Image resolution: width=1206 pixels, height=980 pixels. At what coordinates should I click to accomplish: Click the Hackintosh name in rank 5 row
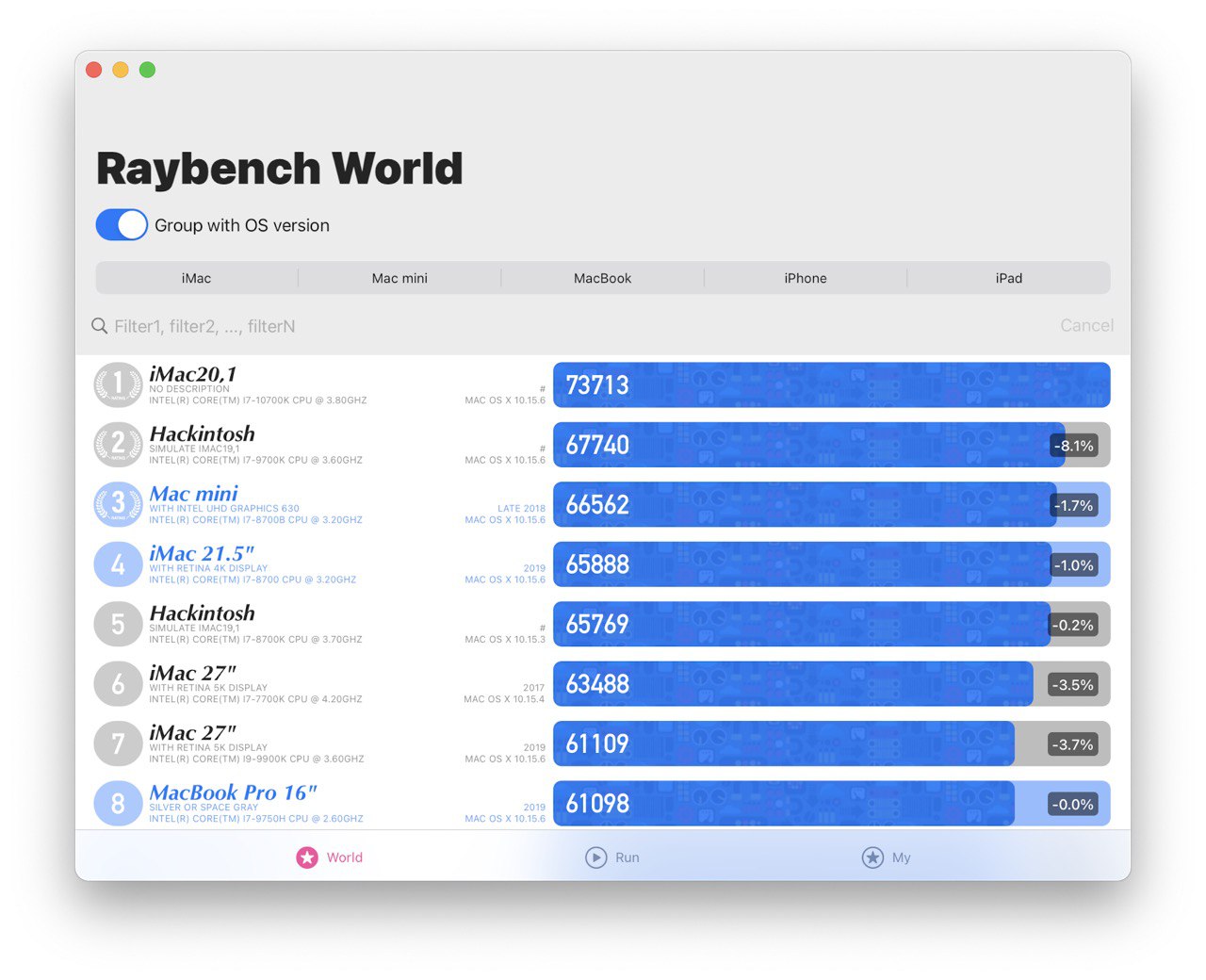pos(202,613)
